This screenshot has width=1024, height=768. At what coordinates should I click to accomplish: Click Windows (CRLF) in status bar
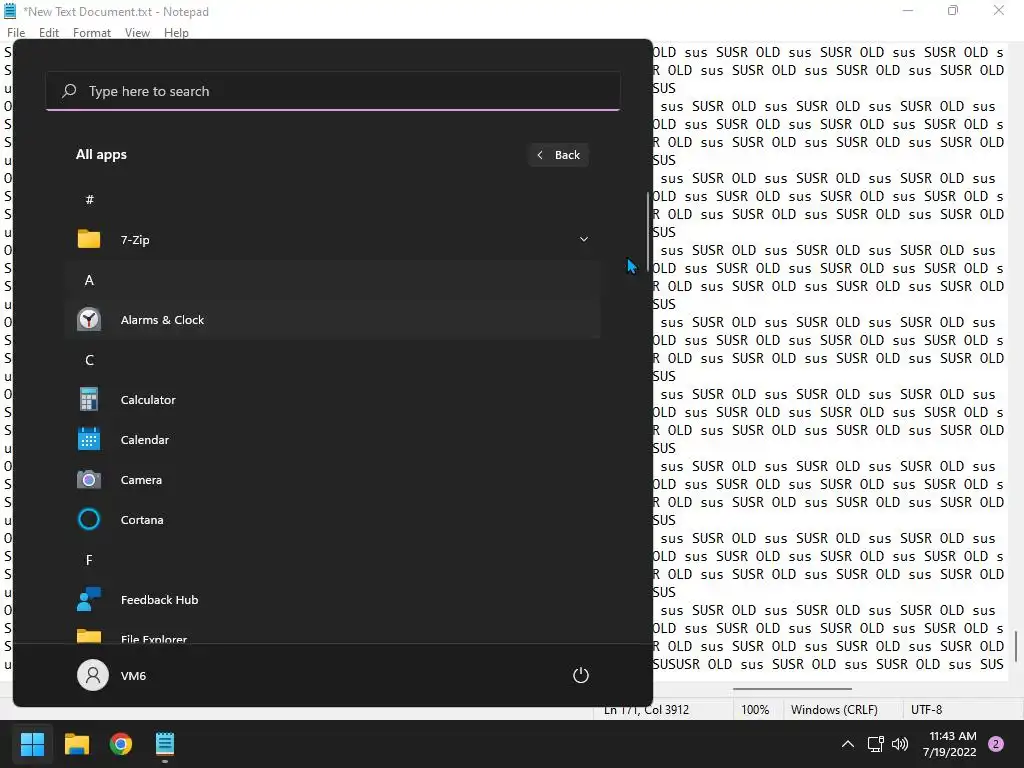834,710
